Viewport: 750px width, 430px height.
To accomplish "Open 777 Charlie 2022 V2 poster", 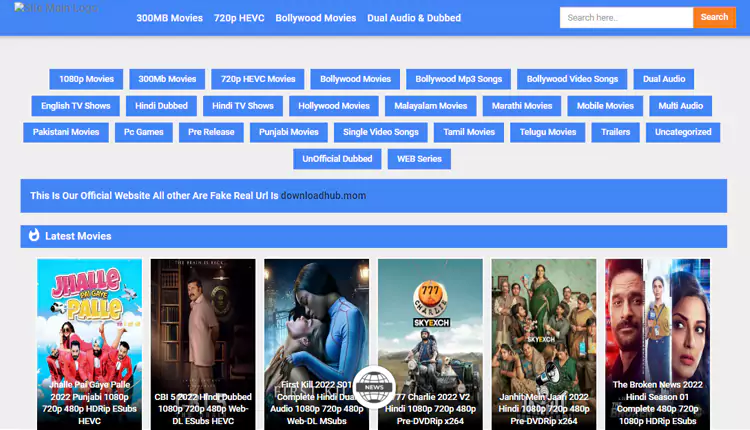I will (x=430, y=344).
